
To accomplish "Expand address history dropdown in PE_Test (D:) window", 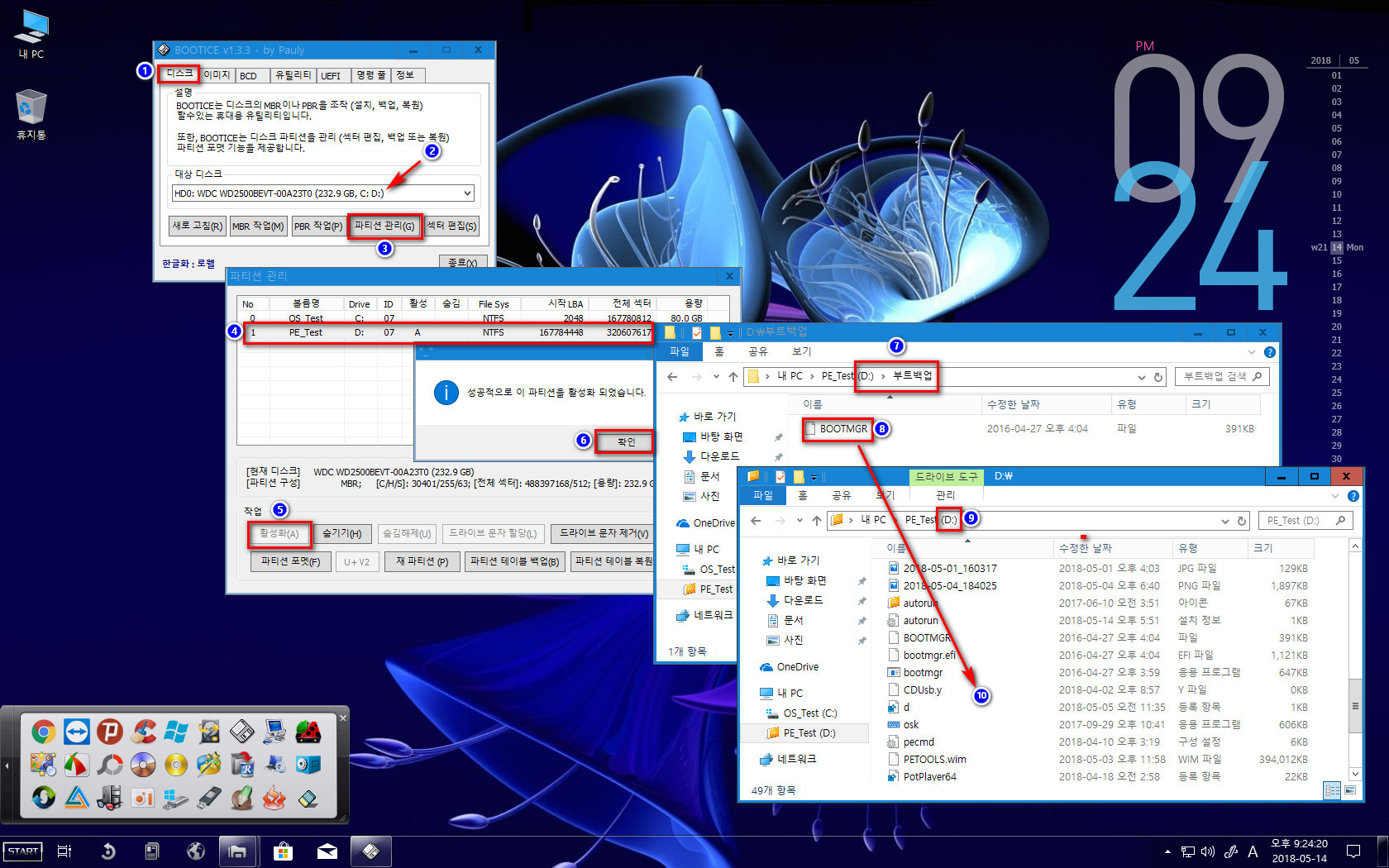I will click(1225, 521).
